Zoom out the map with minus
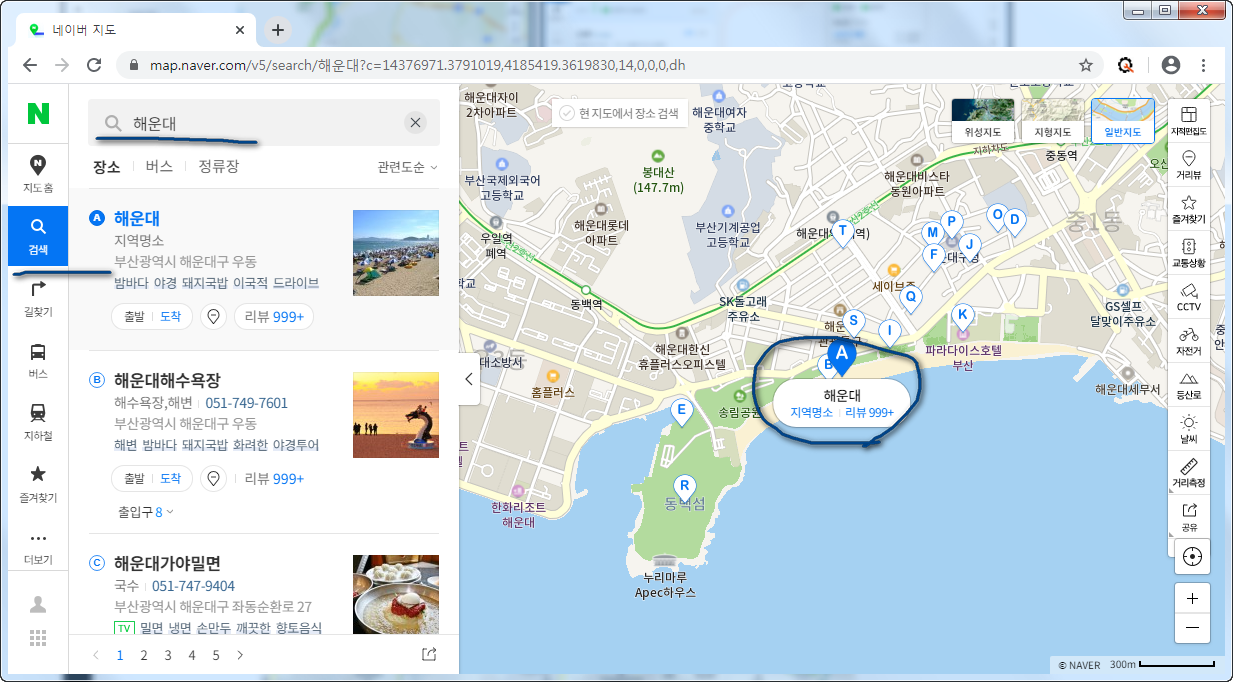 point(1191,628)
